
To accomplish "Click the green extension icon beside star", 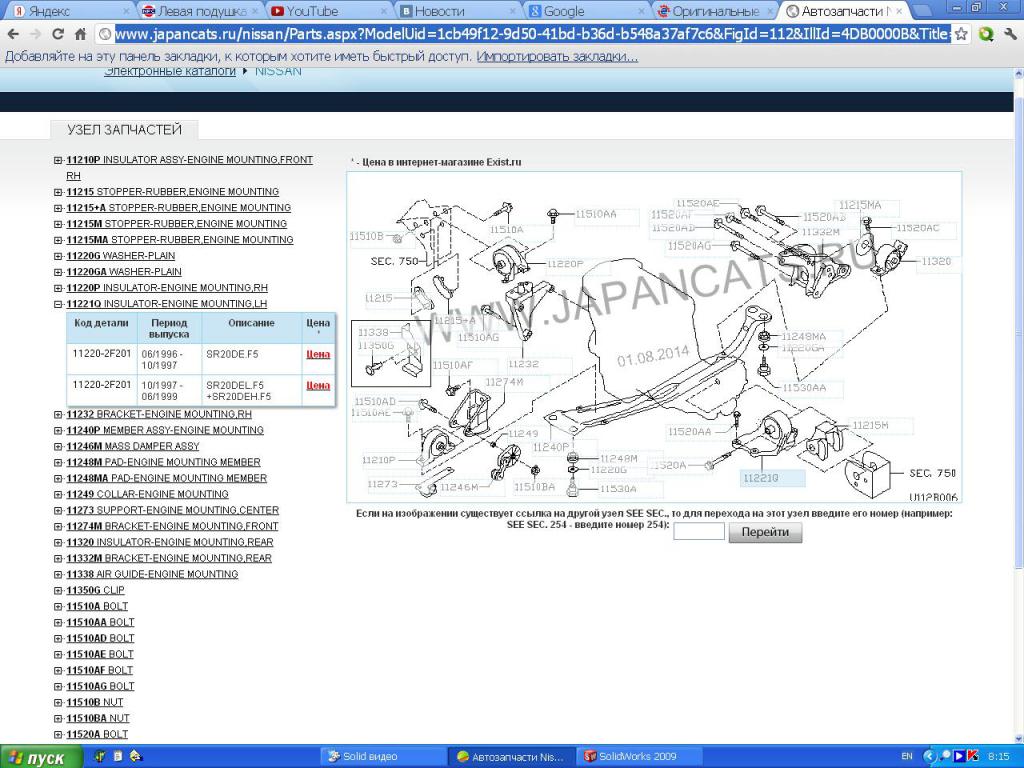I will [x=986, y=34].
